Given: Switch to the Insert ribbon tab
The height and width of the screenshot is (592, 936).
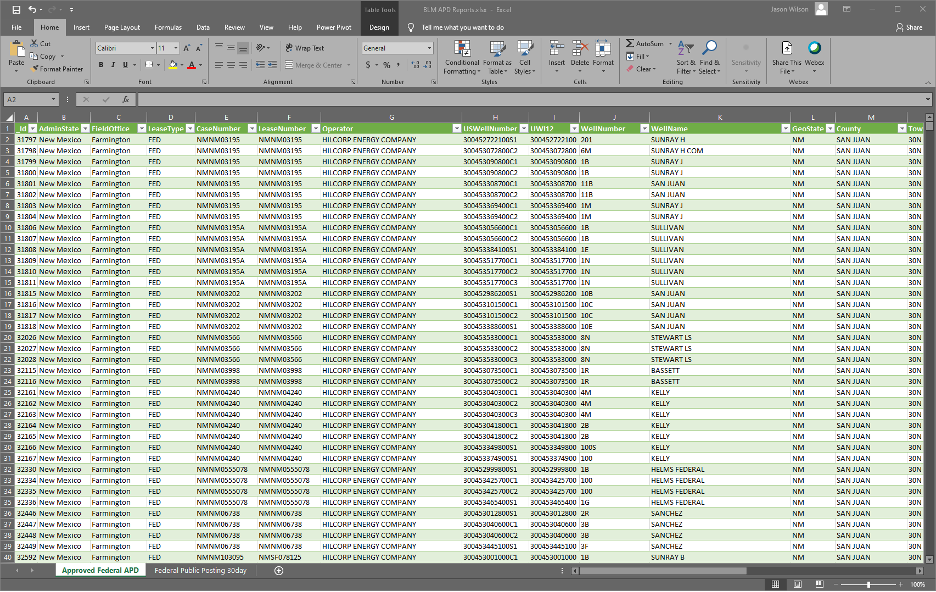Looking at the screenshot, I should 82,27.
